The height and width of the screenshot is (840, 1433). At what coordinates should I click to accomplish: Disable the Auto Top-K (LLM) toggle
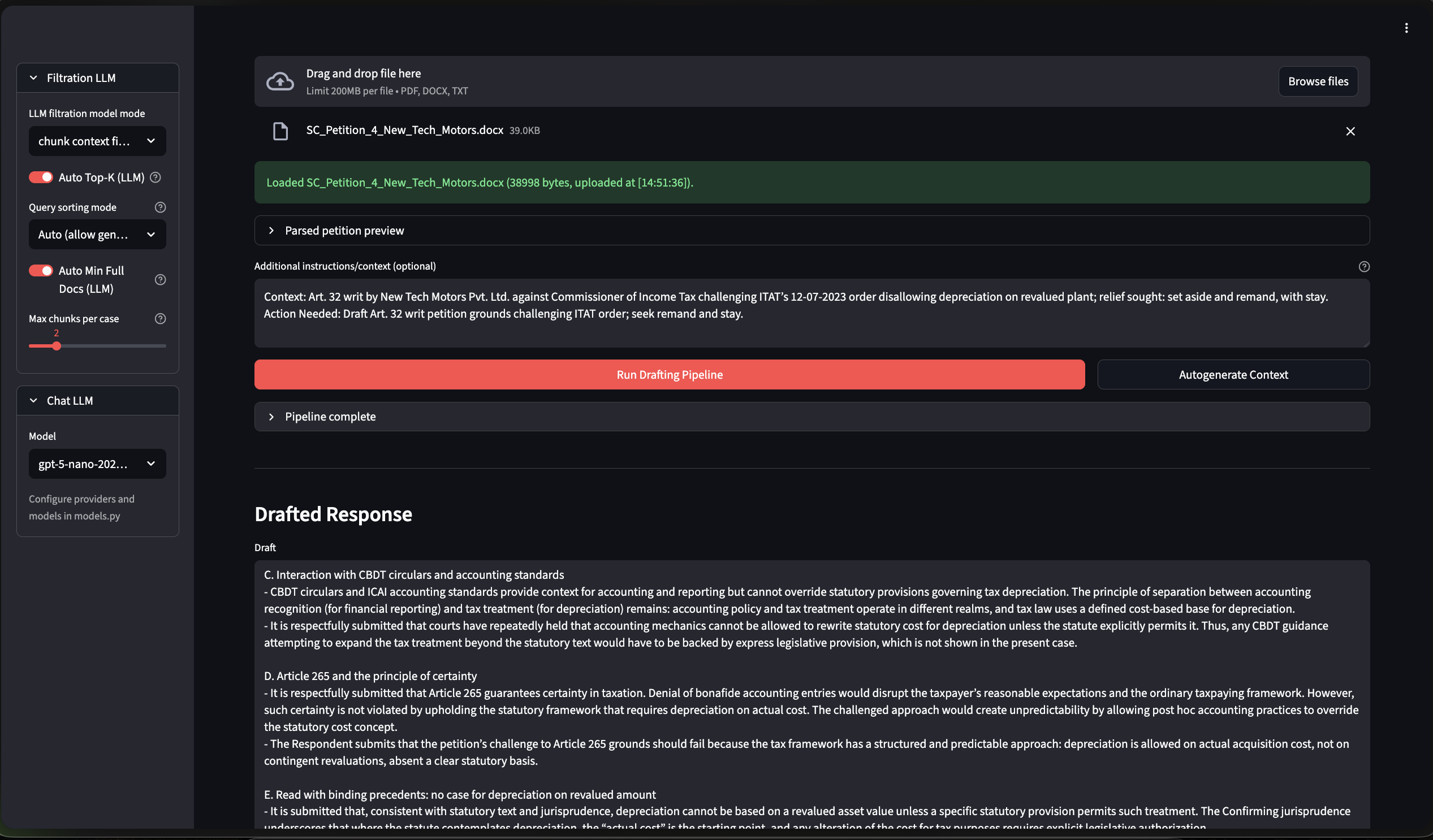pos(41,177)
